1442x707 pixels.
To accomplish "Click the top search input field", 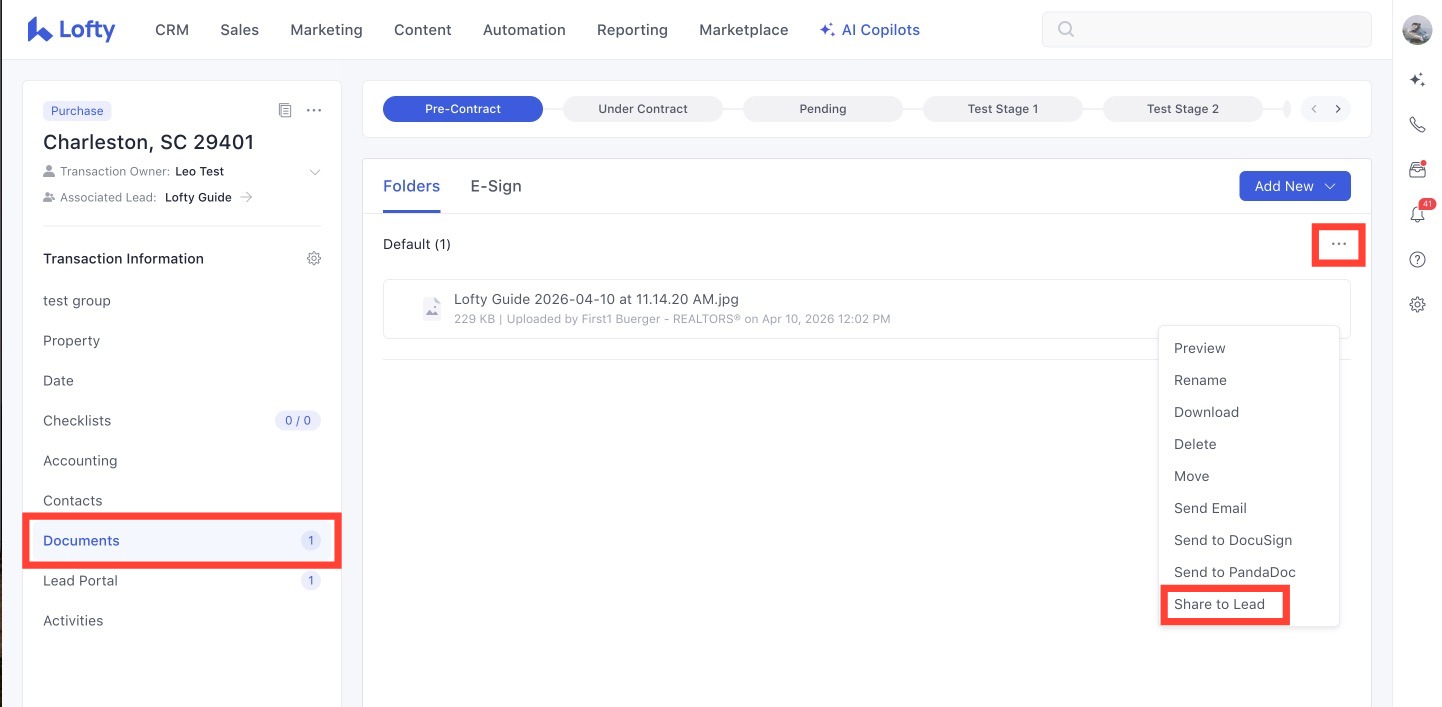I will coord(1206,30).
